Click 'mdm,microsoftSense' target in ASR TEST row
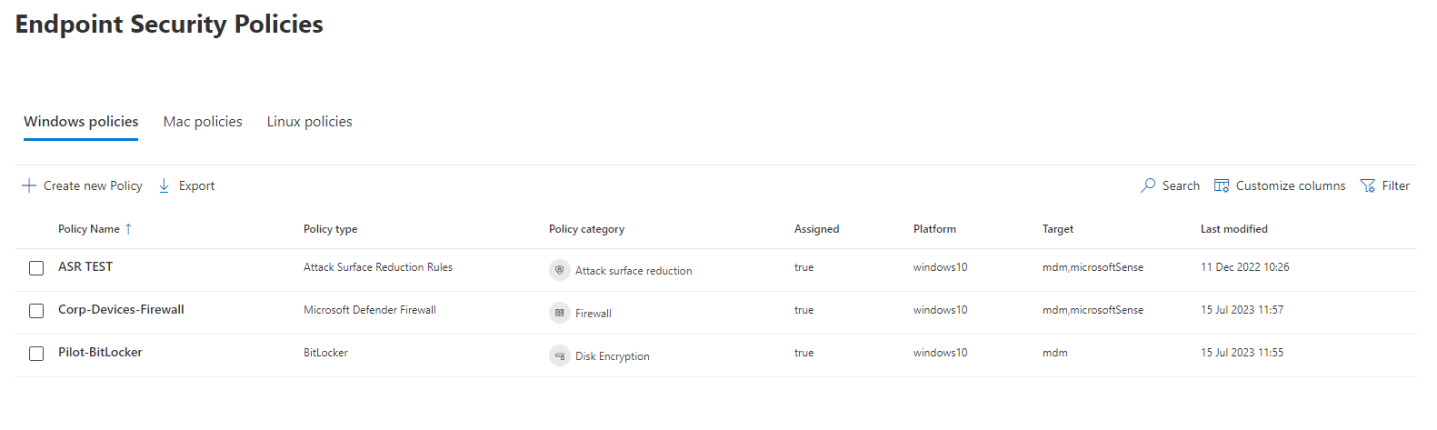This screenshot has height=430, width=1437. 1093,267
